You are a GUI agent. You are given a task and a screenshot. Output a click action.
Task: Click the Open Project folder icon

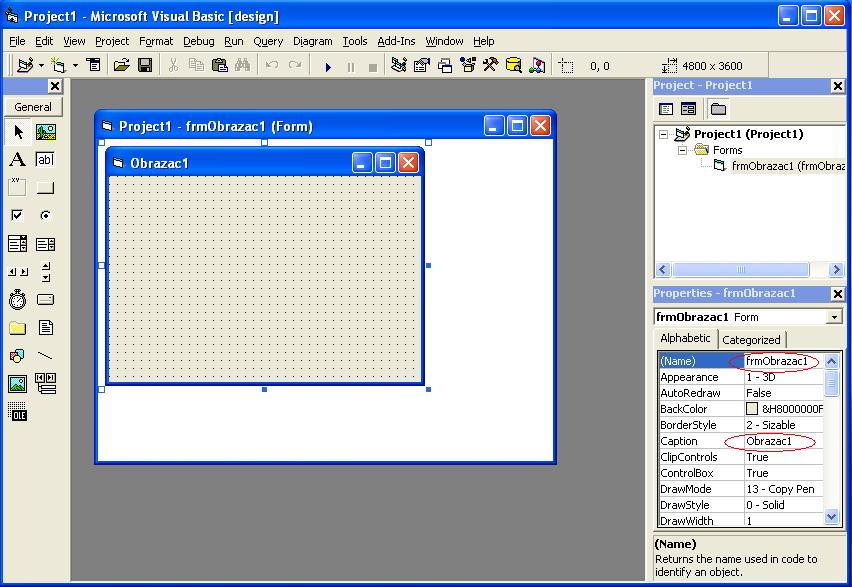pyautogui.click(x=122, y=66)
